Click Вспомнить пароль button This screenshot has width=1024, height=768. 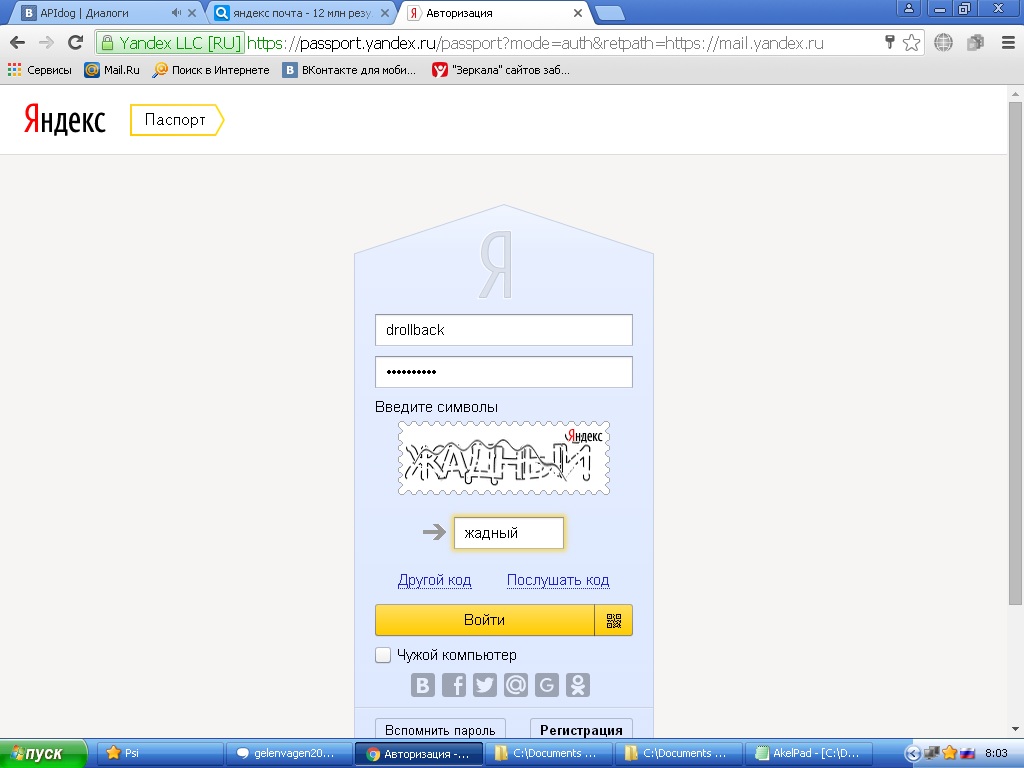tap(440, 729)
